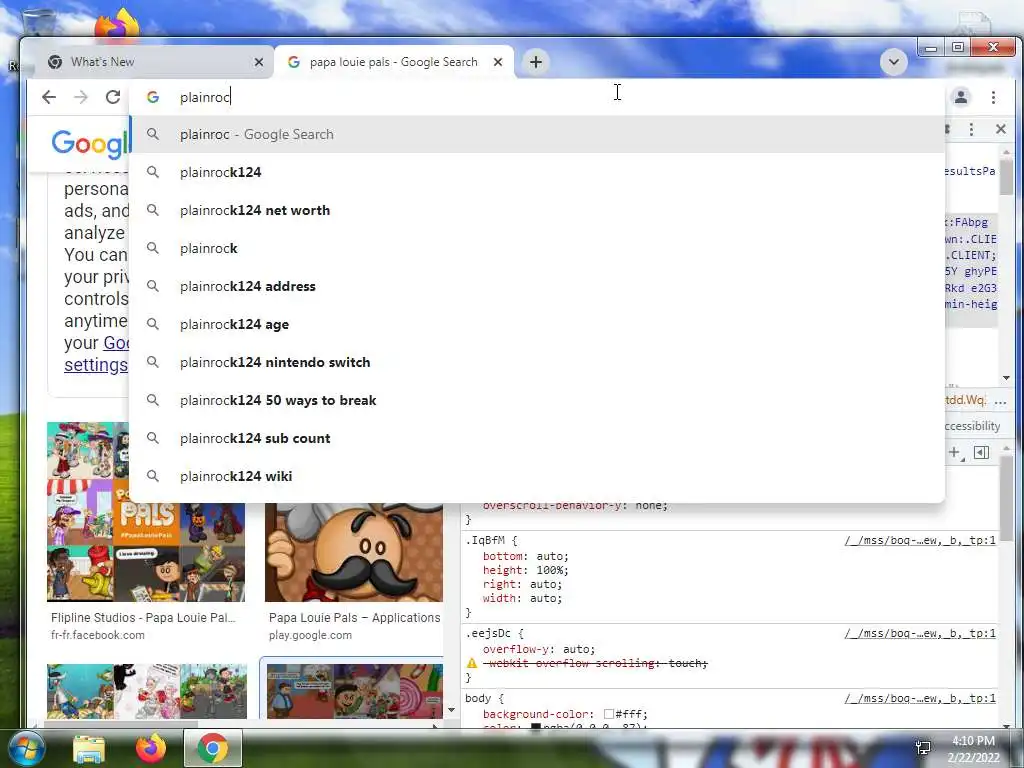Open the Chrome profile avatar icon
Viewport: 1024px width, 768px height.
961,97
